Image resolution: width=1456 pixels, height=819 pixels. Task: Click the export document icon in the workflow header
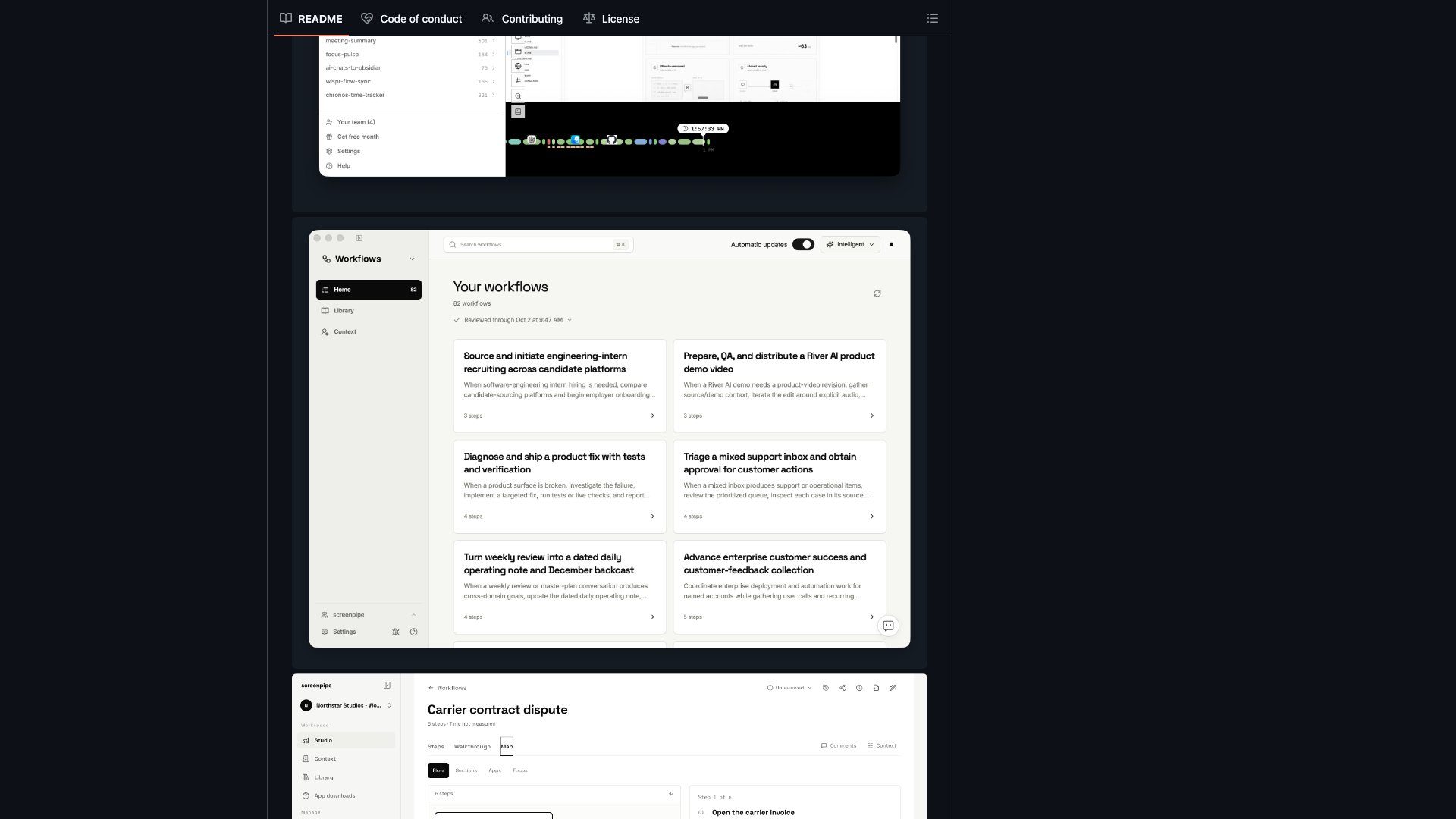876,688
